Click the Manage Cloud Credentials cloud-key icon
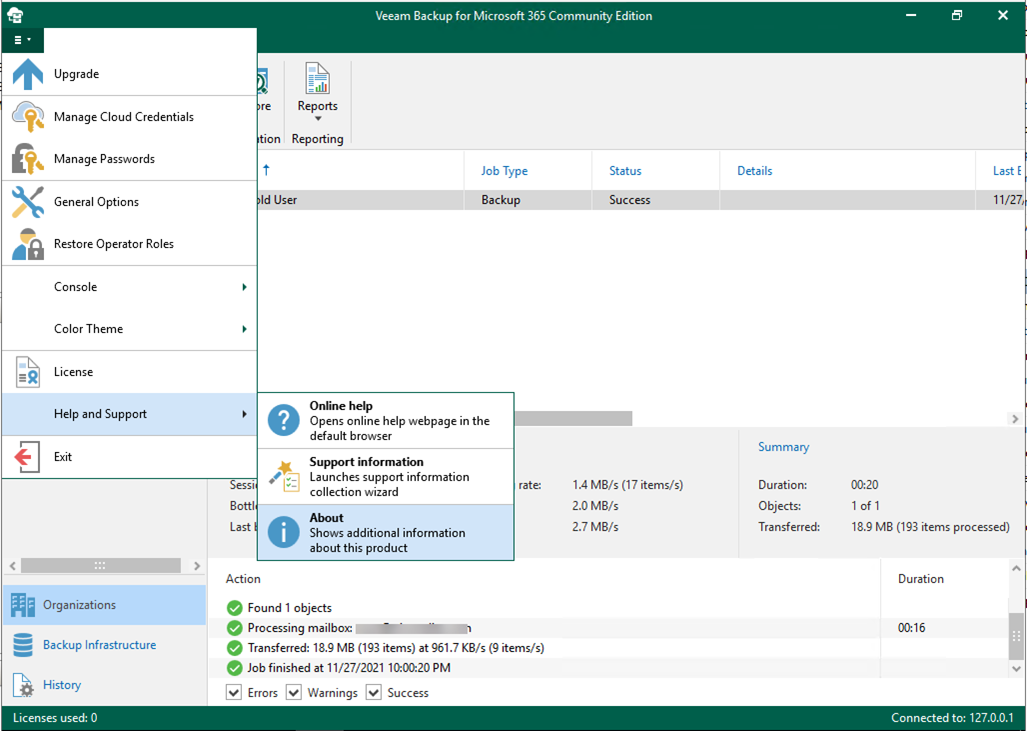The image size is (1027, 731). (x=28, y=117)
